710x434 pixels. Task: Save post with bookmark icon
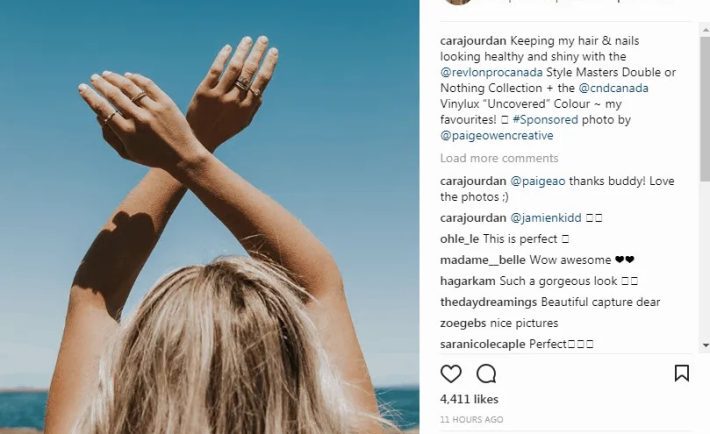tap(682, 373)
